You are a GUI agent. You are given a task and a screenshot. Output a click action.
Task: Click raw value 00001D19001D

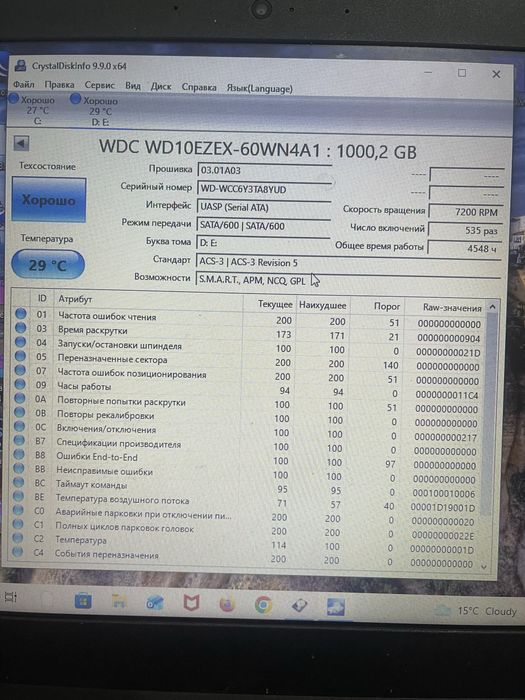[x=443, y=507]
